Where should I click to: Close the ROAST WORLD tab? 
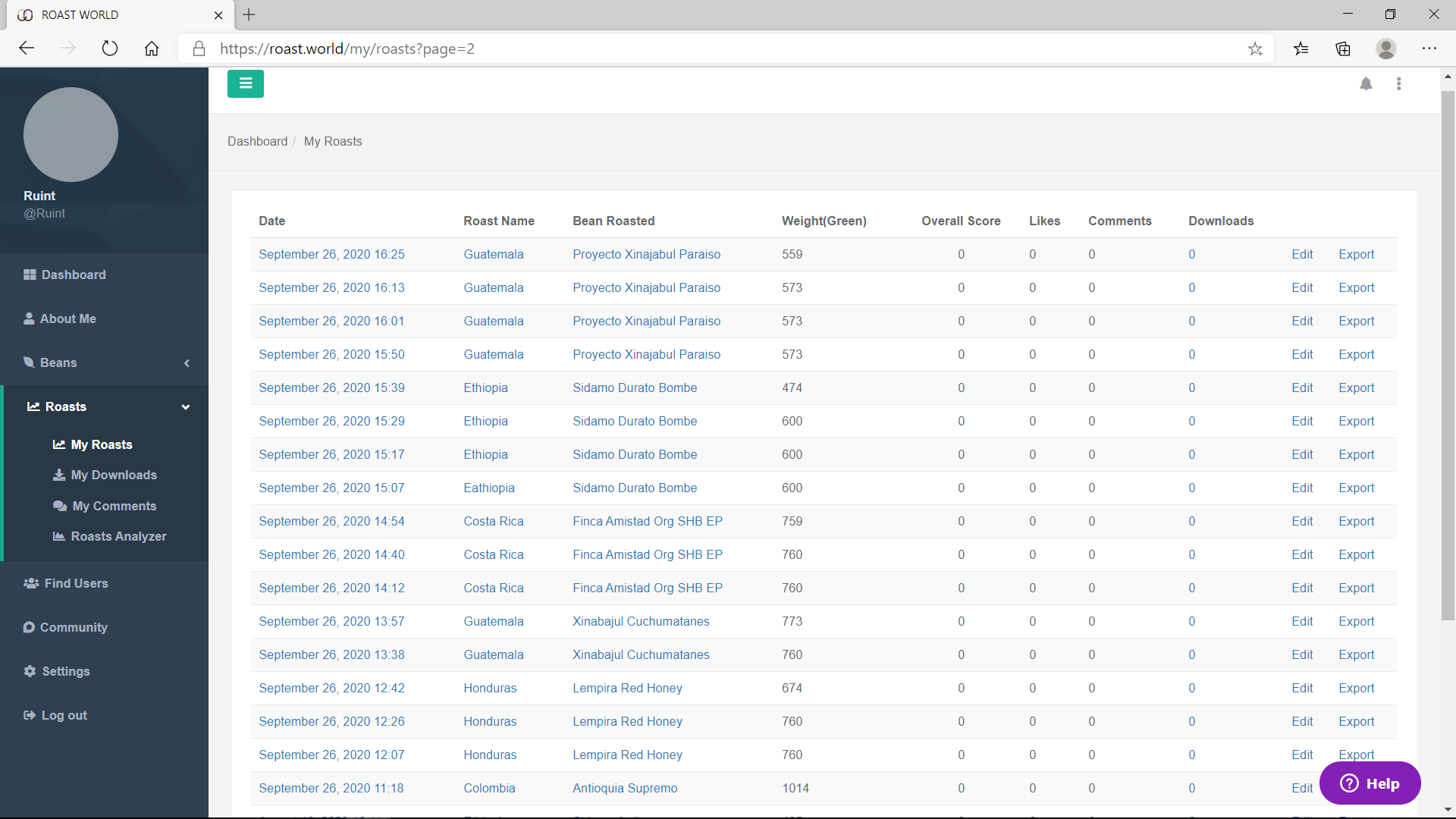(218, 15)
